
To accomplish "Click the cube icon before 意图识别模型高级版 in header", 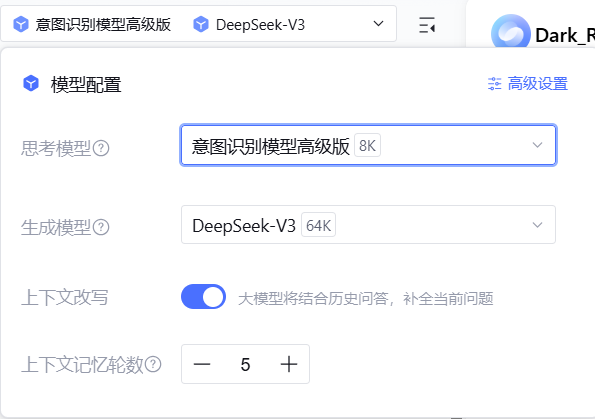I will coord(21,25).
